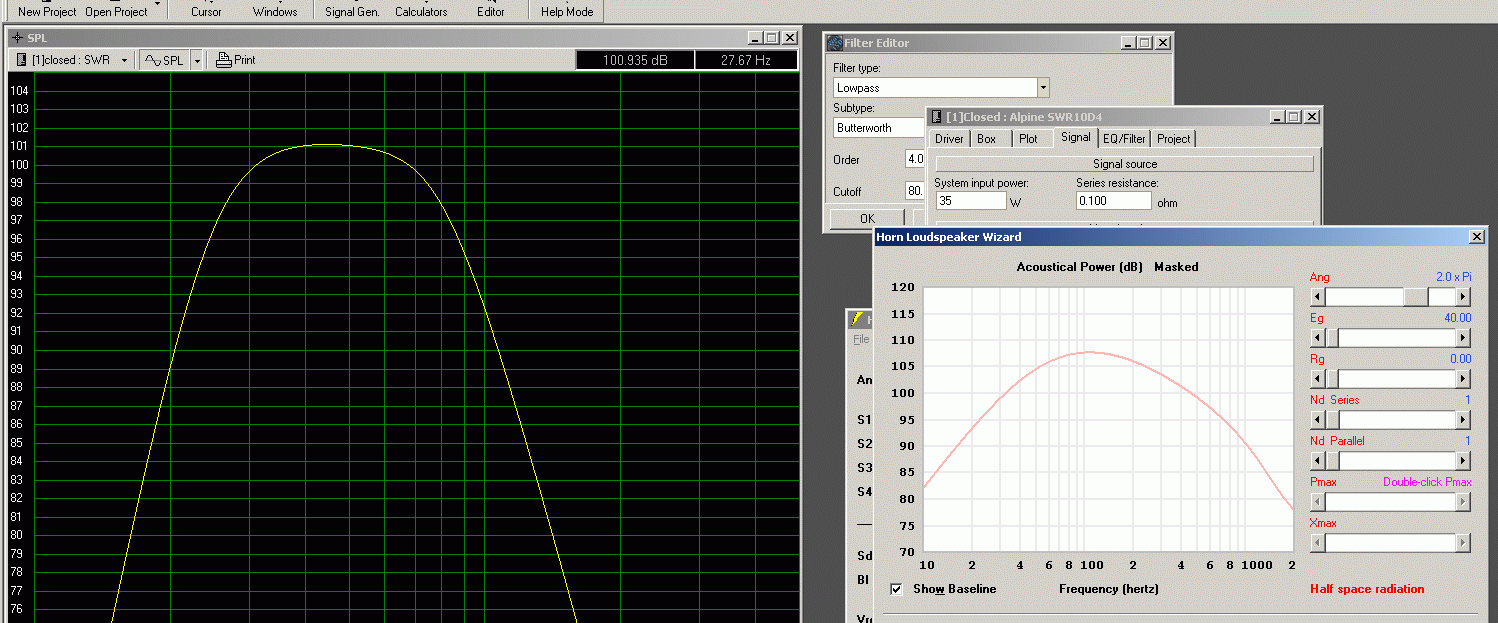Click the Eg slider left arrow
Screen dimensions: 1498x623
1317,338
